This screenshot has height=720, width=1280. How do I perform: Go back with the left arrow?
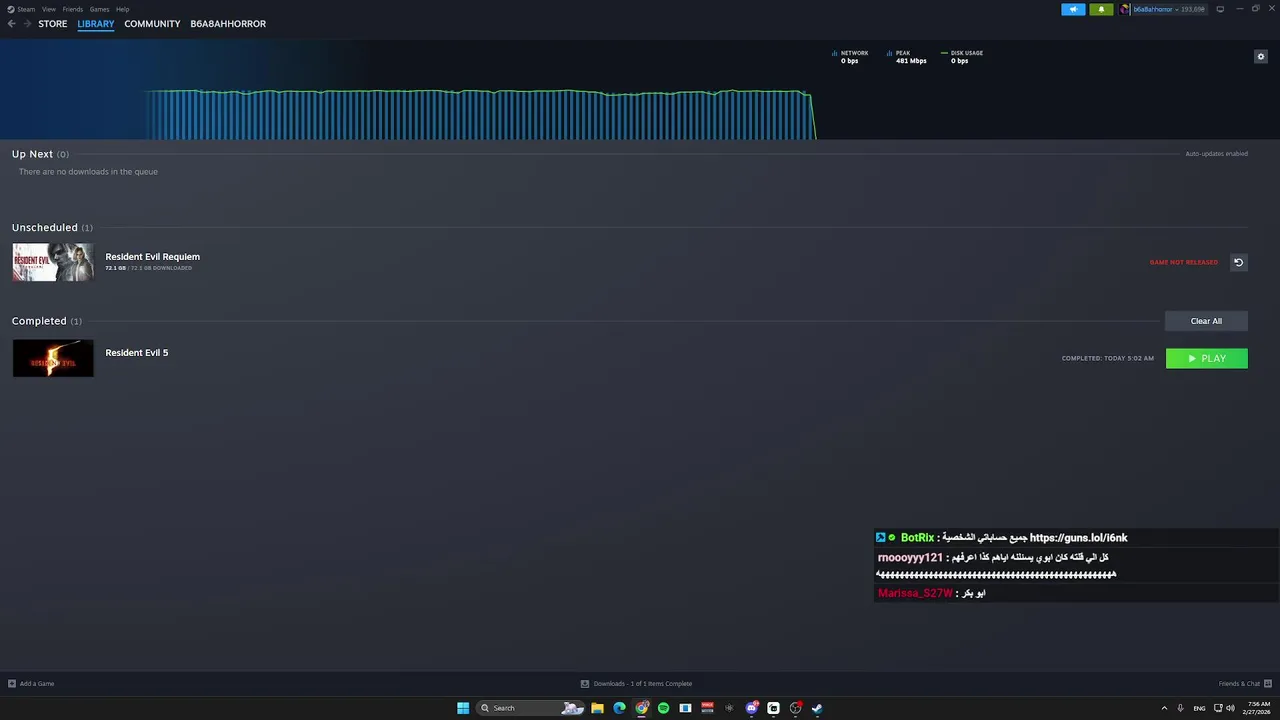(x=12, y=24)
